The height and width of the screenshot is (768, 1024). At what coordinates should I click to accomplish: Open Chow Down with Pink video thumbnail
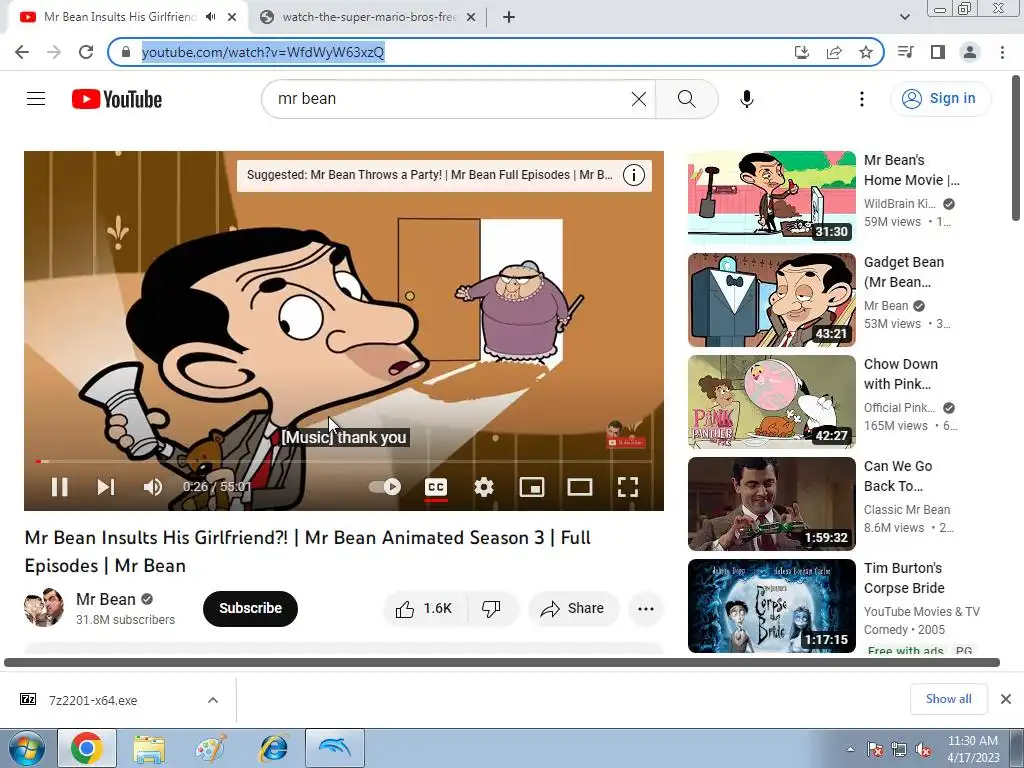[771, 402]
